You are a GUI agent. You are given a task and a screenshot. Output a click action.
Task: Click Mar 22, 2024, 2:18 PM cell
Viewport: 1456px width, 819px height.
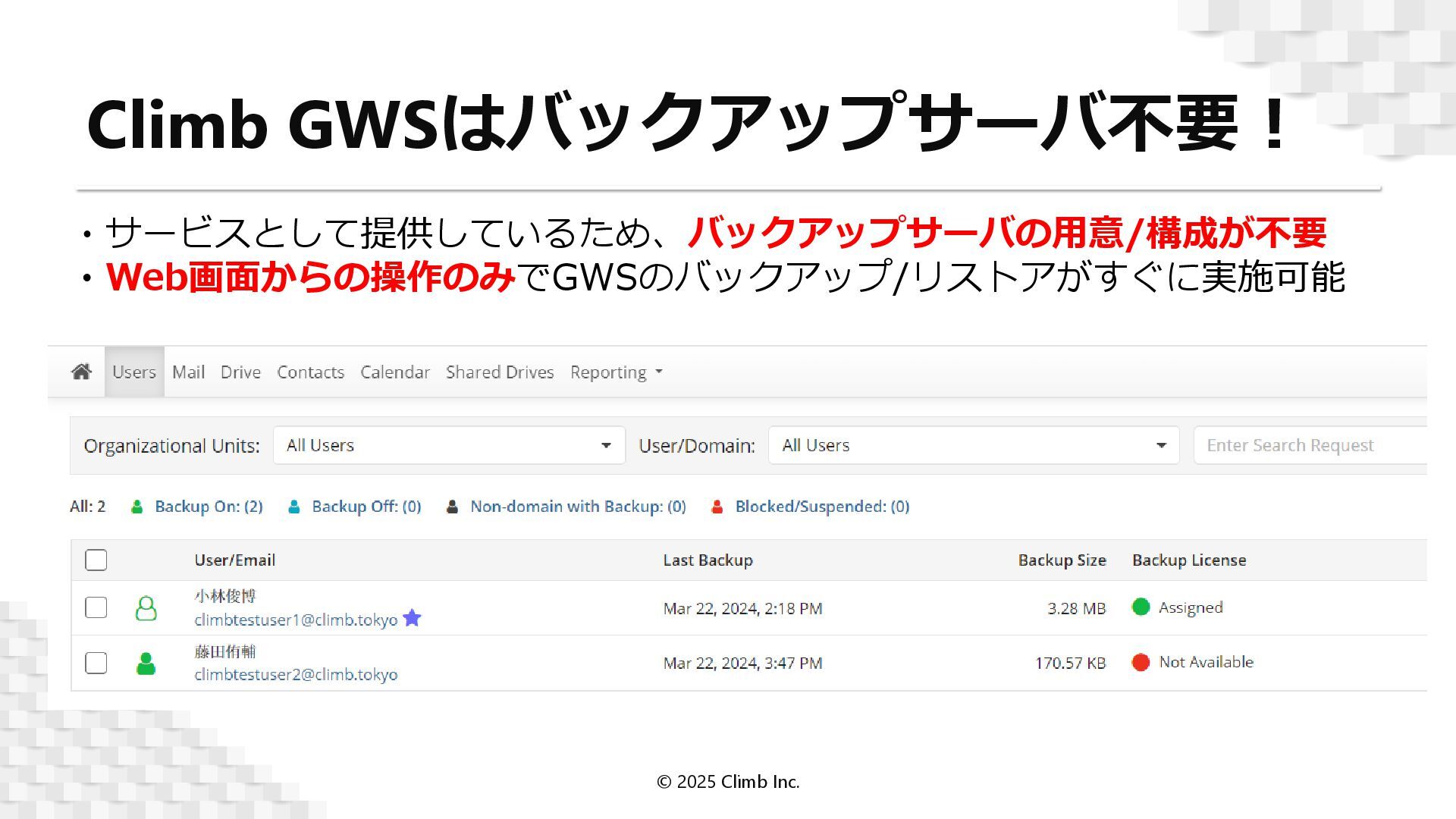click(x=742, y=608)
